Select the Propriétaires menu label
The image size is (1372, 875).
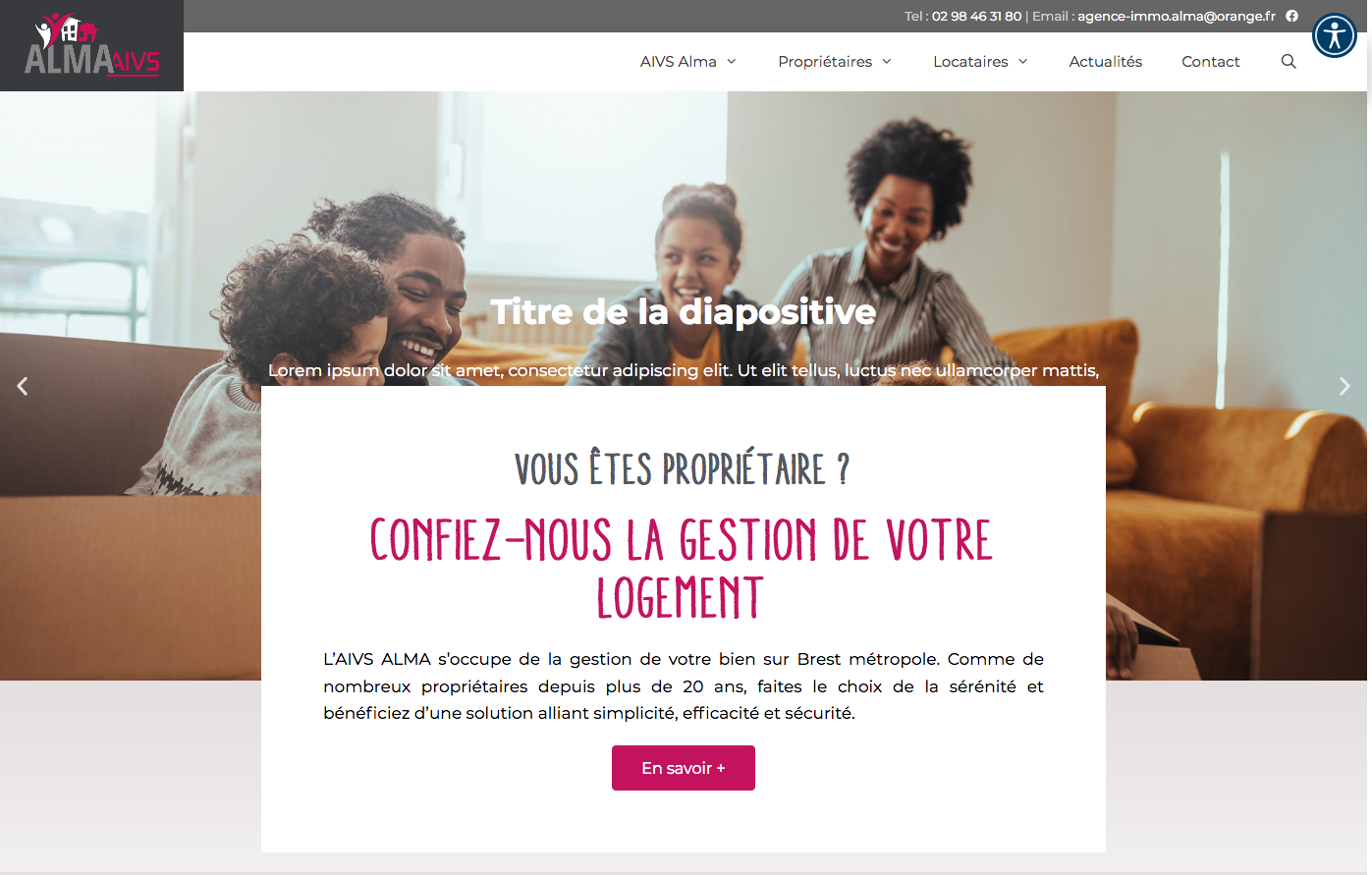(825, 61)
